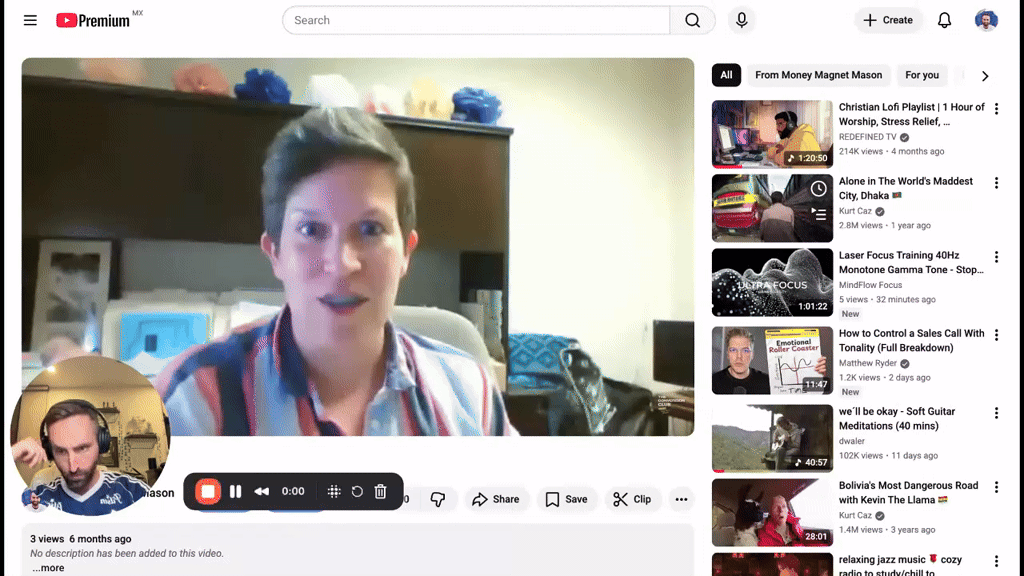
Task: Click the webcam bubble overlay
Action: point(90,436)
